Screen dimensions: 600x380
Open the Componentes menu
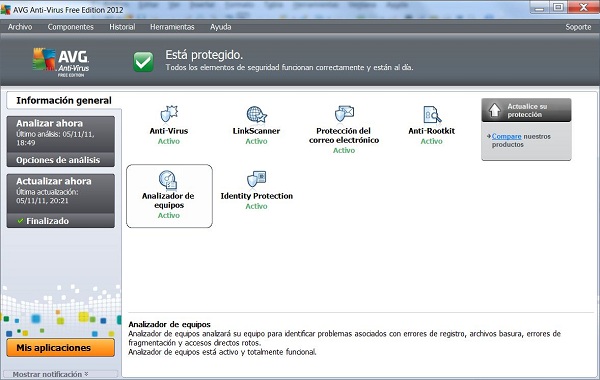[70, 27]
